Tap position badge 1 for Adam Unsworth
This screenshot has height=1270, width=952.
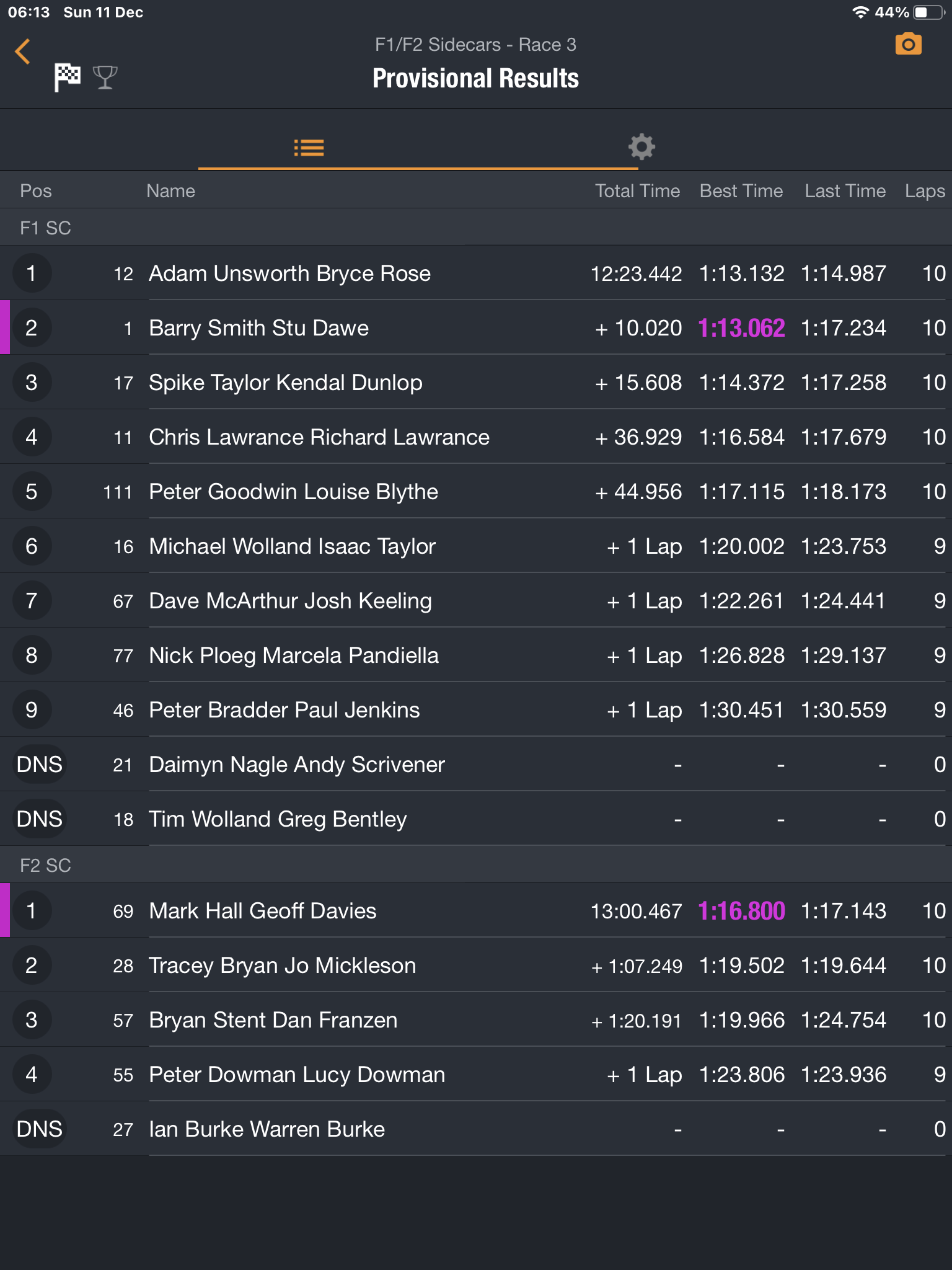[x=32, y=273]
